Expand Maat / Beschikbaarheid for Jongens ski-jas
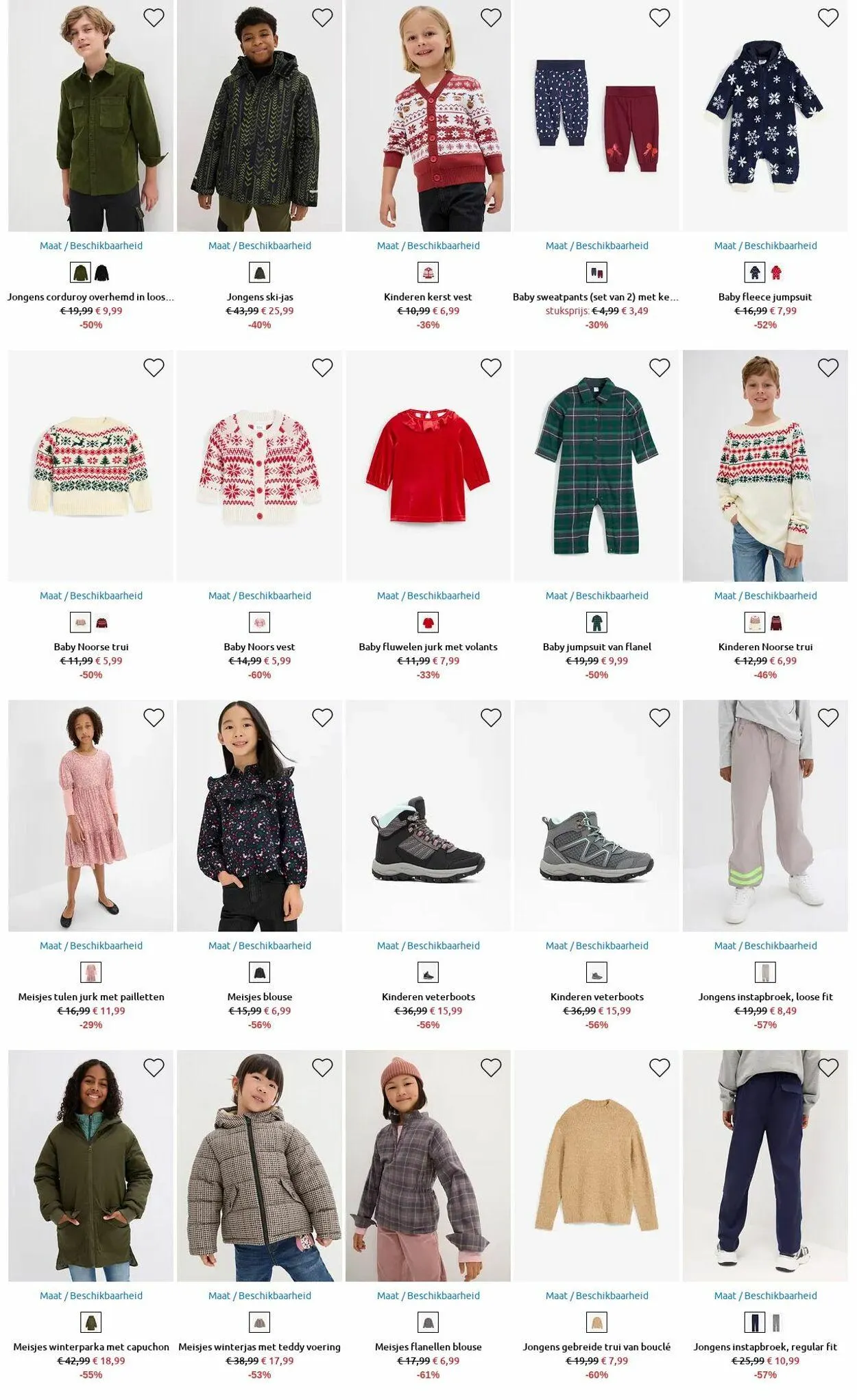857x1400 pixels. 260,246
